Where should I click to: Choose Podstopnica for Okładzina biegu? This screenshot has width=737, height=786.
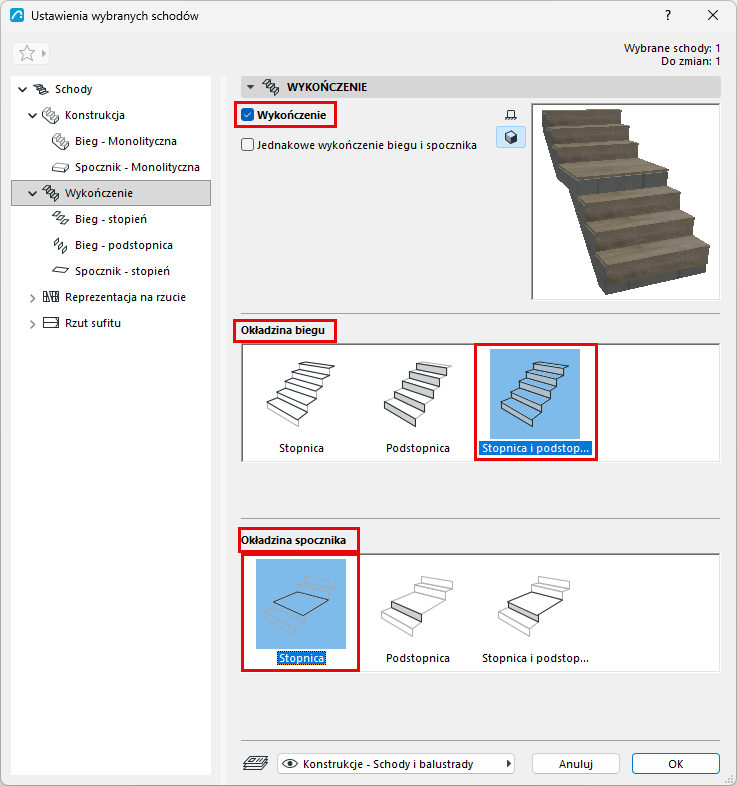pos(418,402)
